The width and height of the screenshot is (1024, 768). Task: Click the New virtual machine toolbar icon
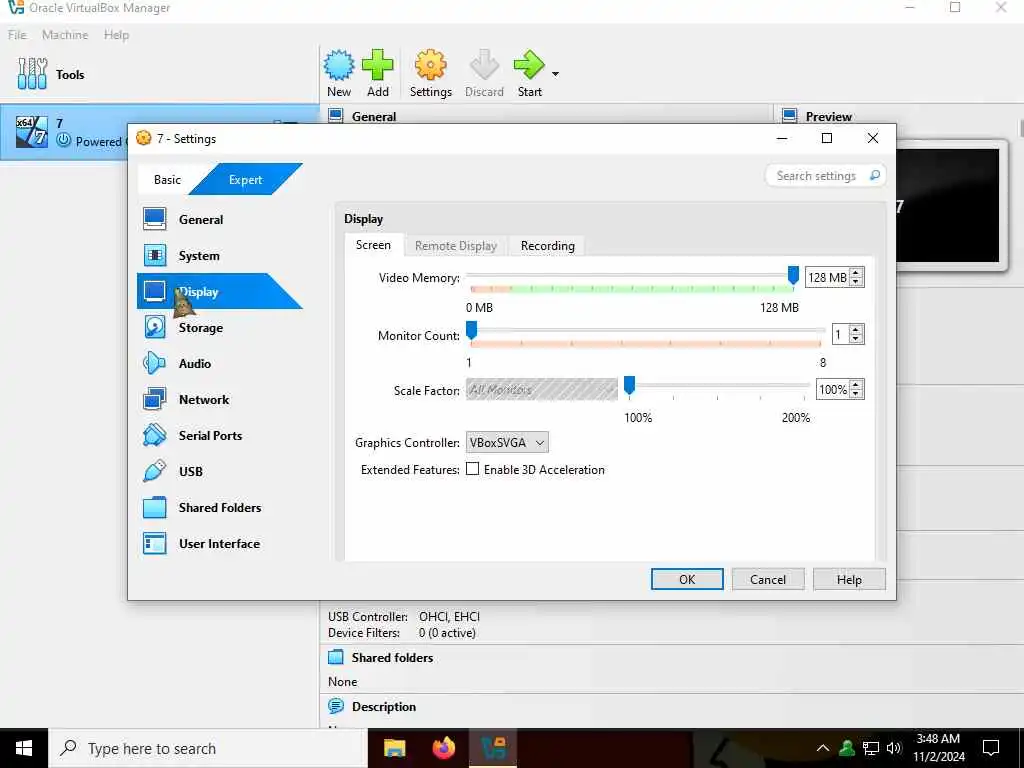coord(339,65)
